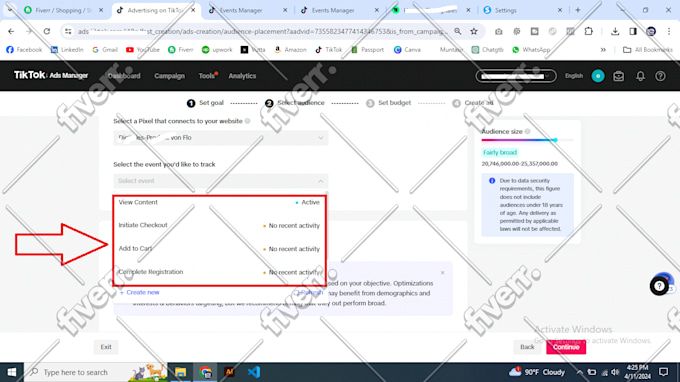
Task: Click the taskbar search box
Action: (x=95, y=372)
